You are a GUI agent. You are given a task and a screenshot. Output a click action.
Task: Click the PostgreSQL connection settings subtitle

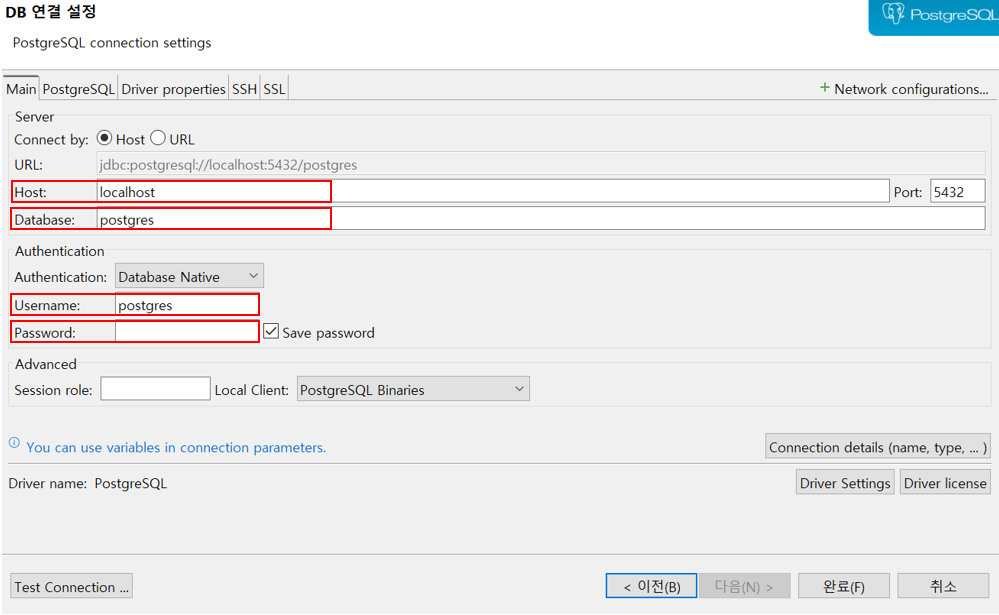tap(112, 43)
